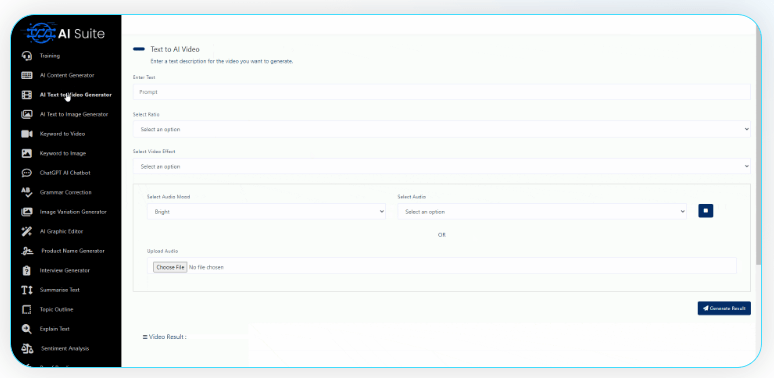Open AI Text to Image Generator
This screenshot has height=378, width=774.
[74, 114]
